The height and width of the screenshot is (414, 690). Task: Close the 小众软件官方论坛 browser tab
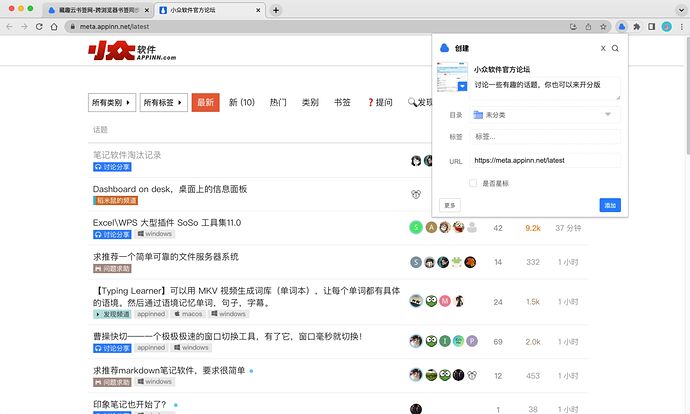click(x=258, y=10)
